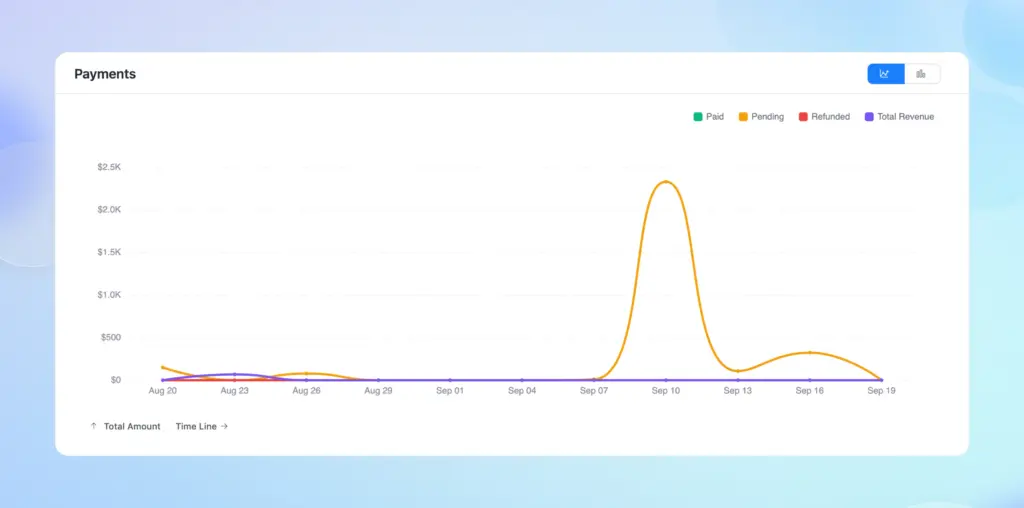Click the $0 axis label

click(x=116, y=380)
